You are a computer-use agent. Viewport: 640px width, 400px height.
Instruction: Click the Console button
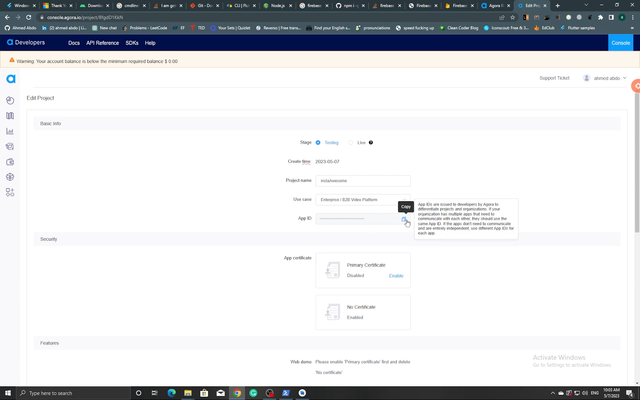(x=620, y=43)
